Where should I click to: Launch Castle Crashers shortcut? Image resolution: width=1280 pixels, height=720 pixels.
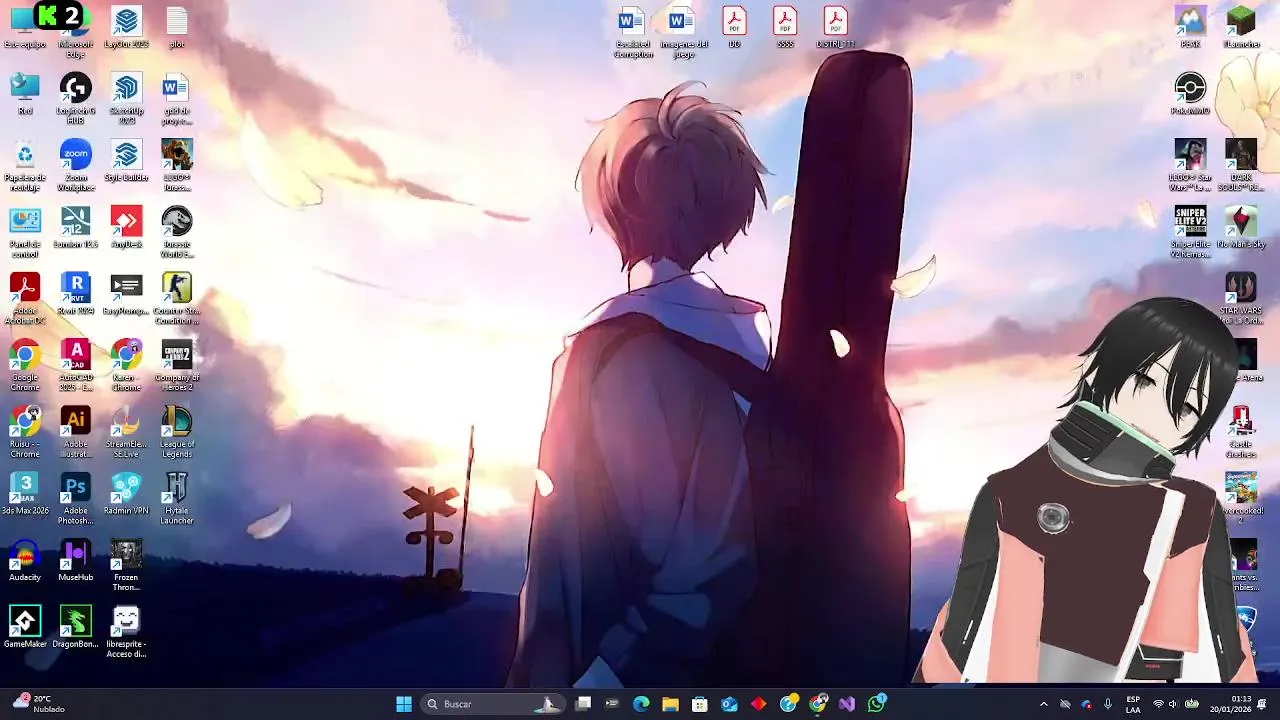pyautogui.click(x=1241, y=432)
